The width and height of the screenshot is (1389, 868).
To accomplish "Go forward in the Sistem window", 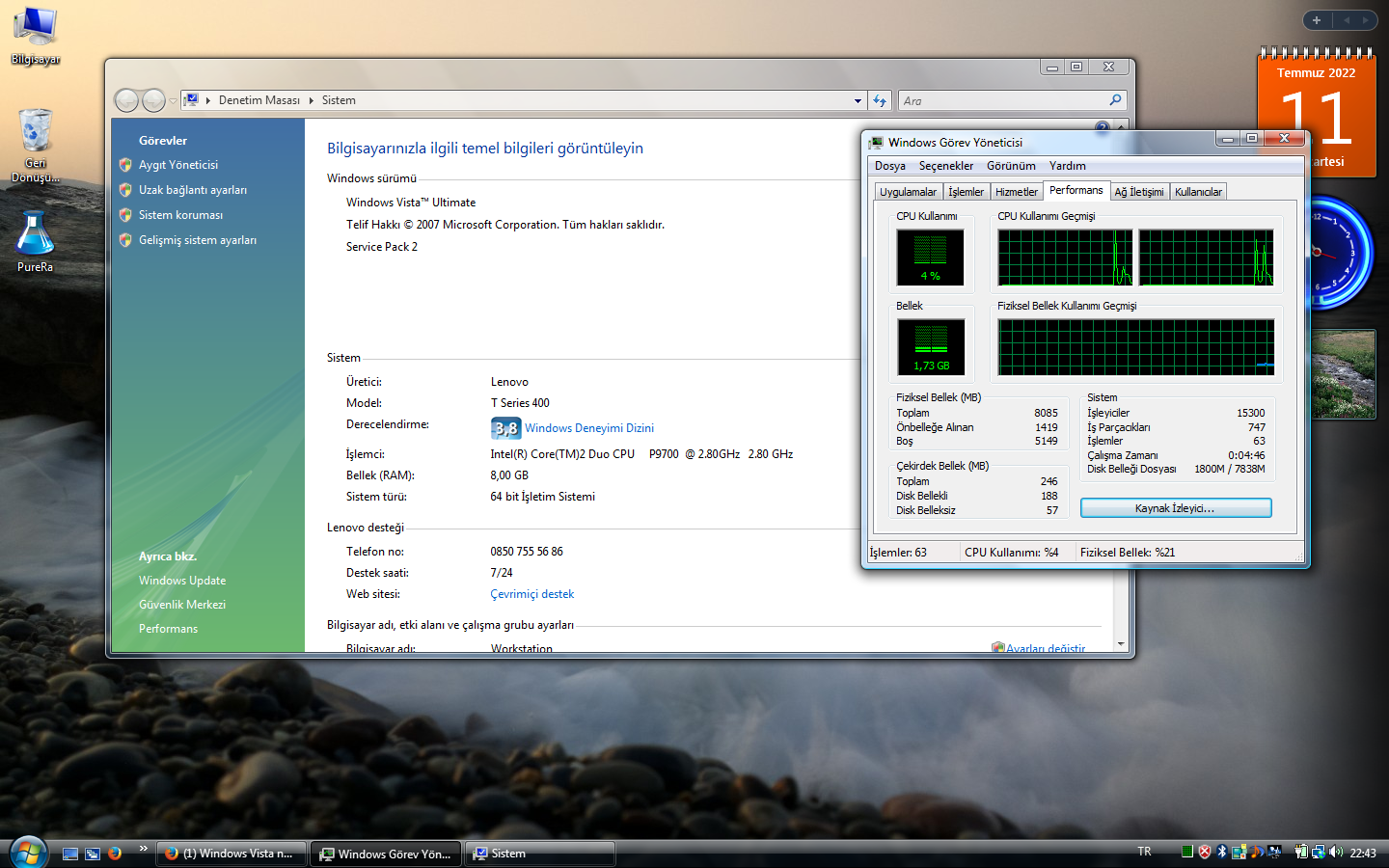I will pyautogui.click(x=153, y=100).
